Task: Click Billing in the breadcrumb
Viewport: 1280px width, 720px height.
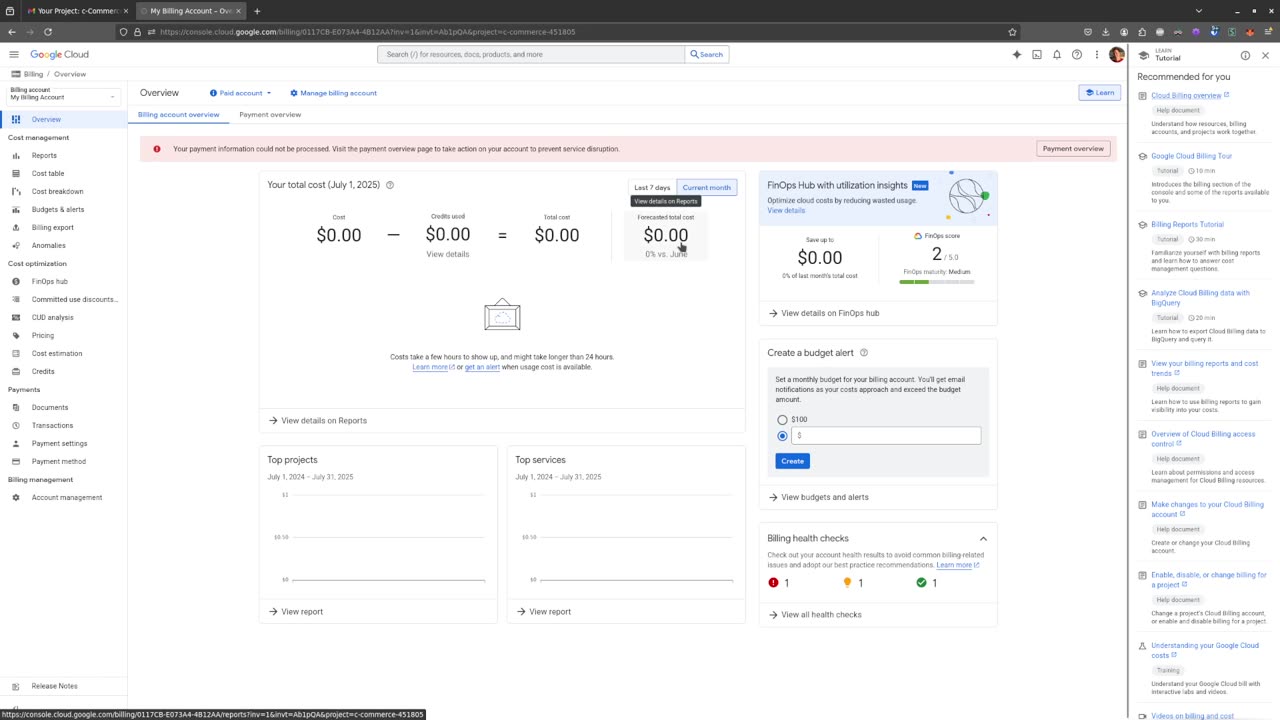Action: click(x=34, y=74)
